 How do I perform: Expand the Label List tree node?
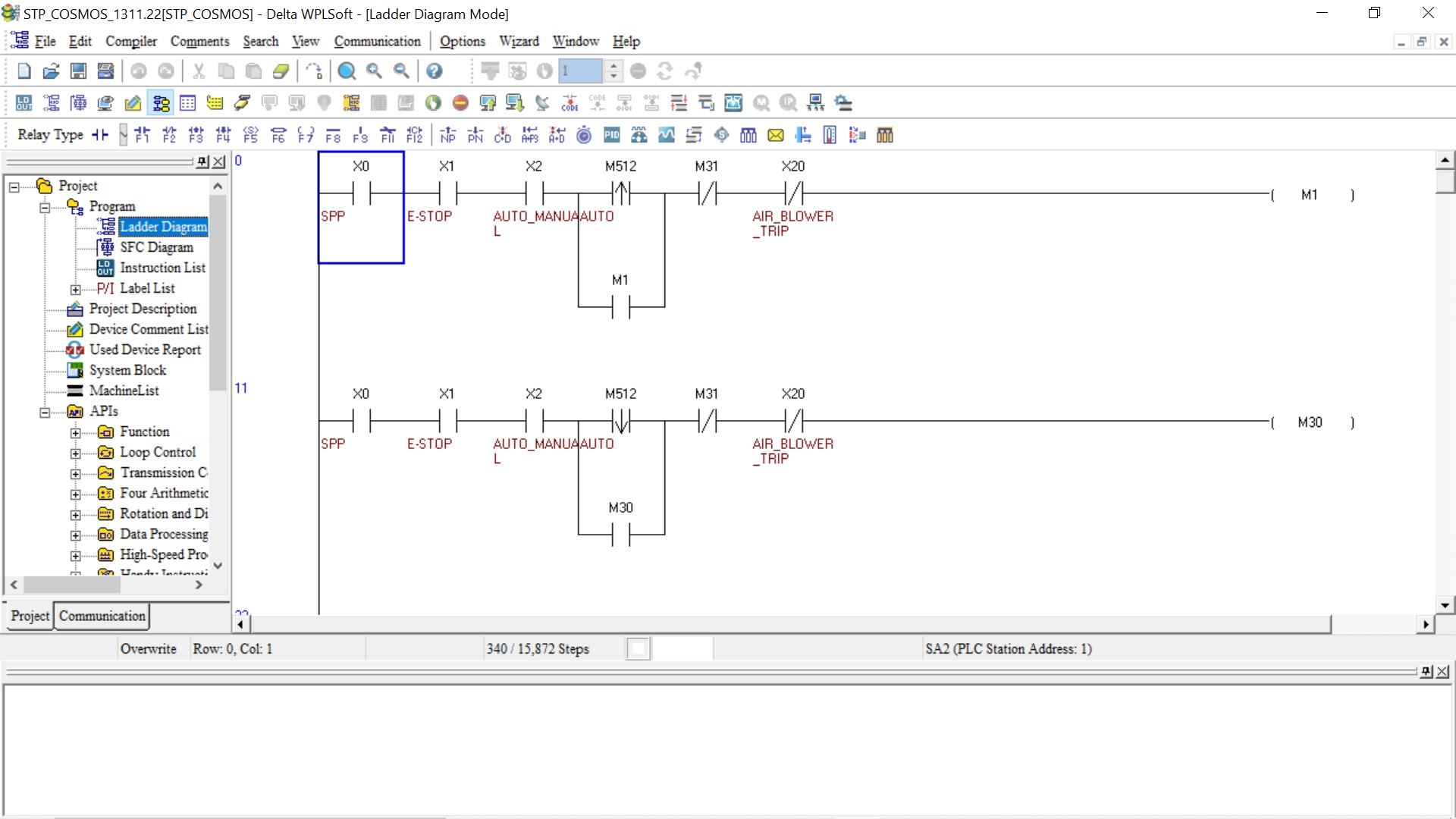[x=75, y=289]
